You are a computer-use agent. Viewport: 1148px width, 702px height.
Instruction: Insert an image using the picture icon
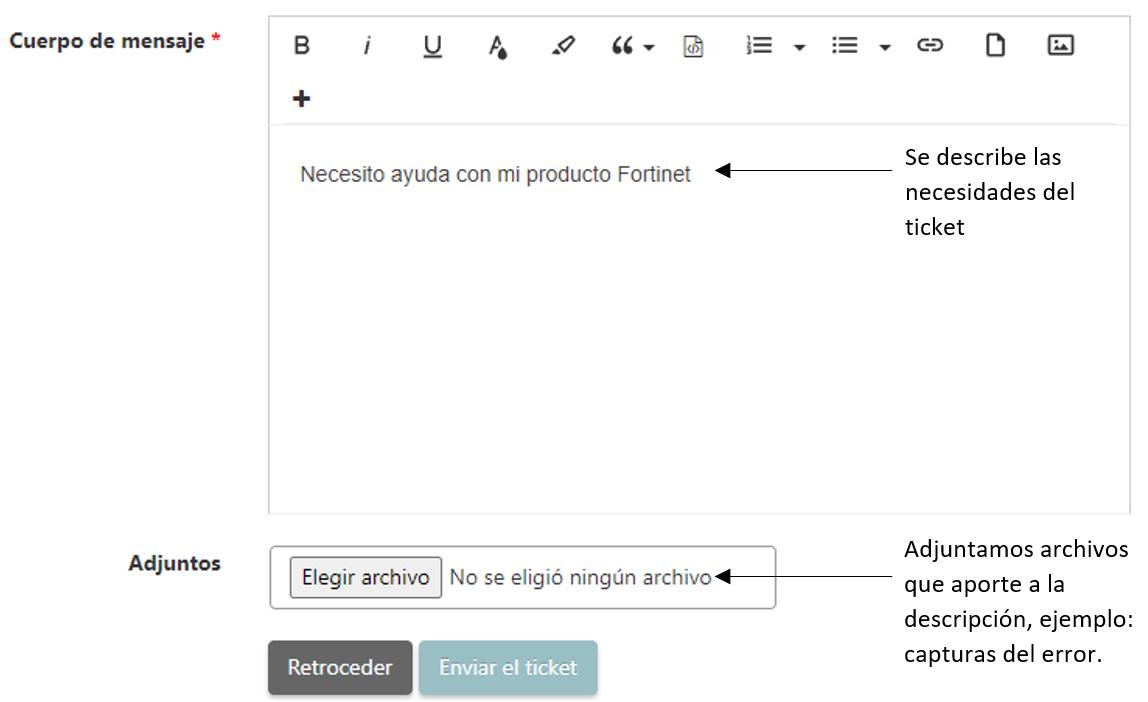(1060, 46)
